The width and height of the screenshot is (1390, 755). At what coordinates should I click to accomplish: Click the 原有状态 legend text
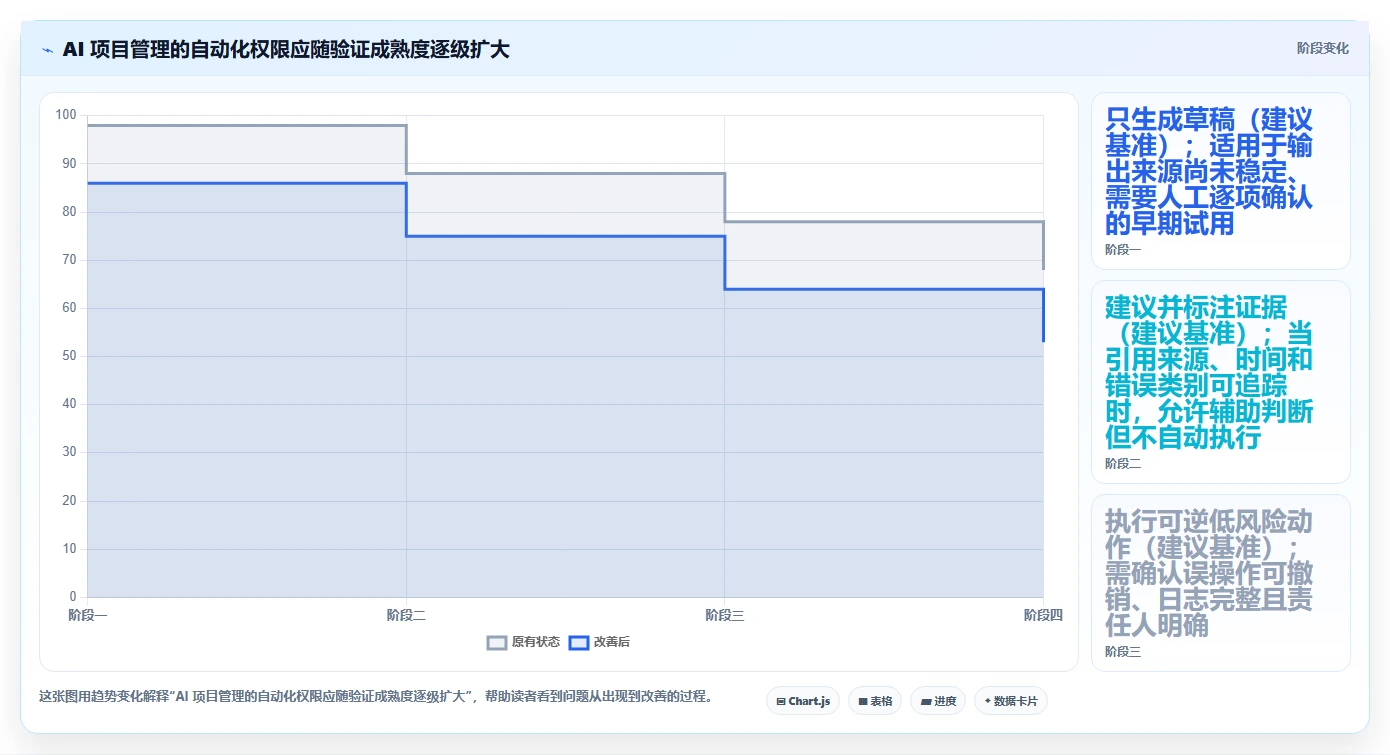(536, 642)
